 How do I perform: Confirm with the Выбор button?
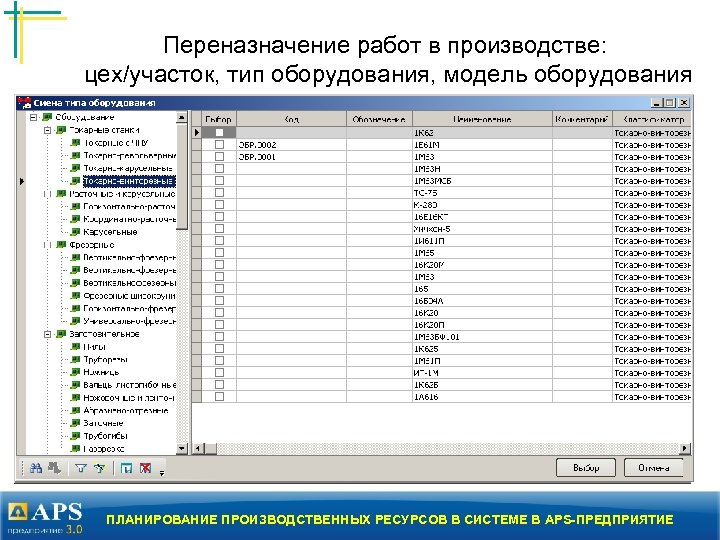586,468
